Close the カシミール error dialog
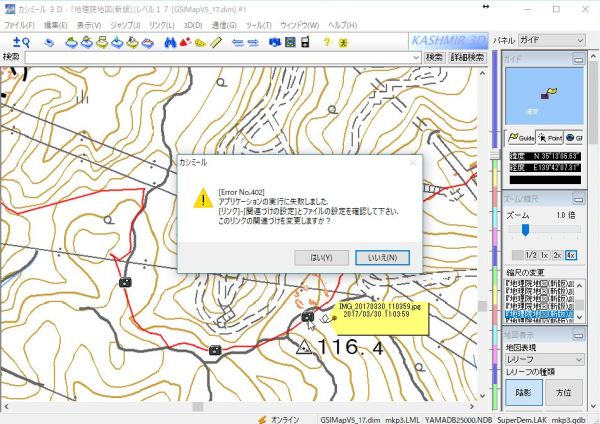The image size is (600, 424). point(413,163)
